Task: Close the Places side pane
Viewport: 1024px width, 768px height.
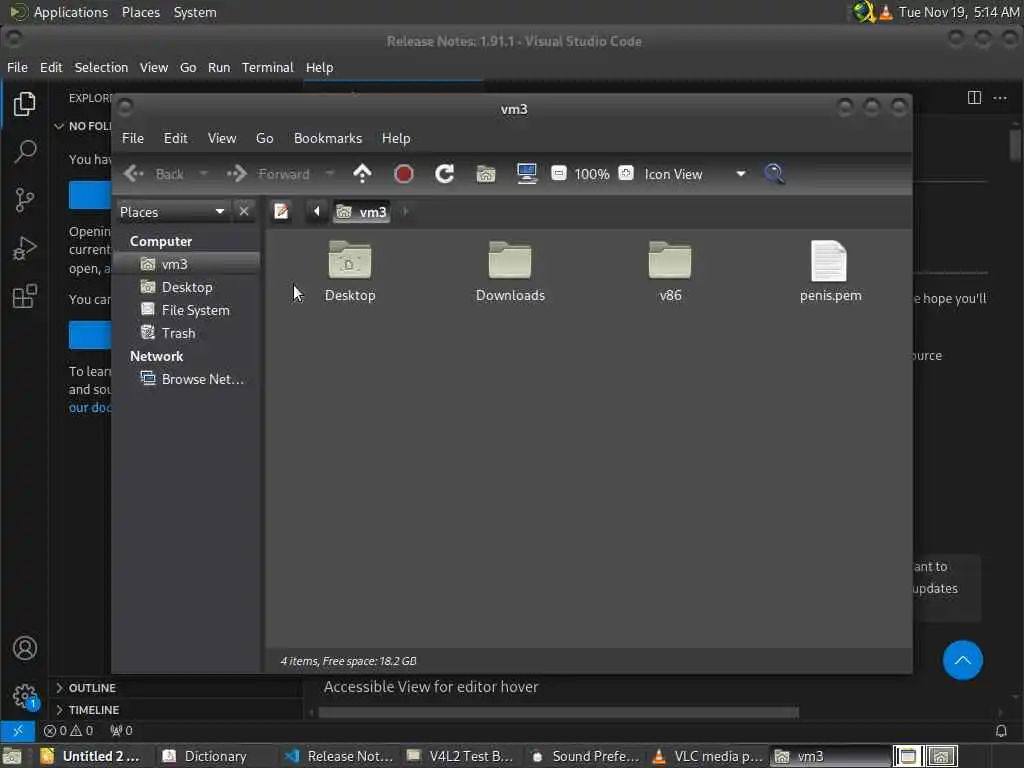Action: click(x=244, y=211)
